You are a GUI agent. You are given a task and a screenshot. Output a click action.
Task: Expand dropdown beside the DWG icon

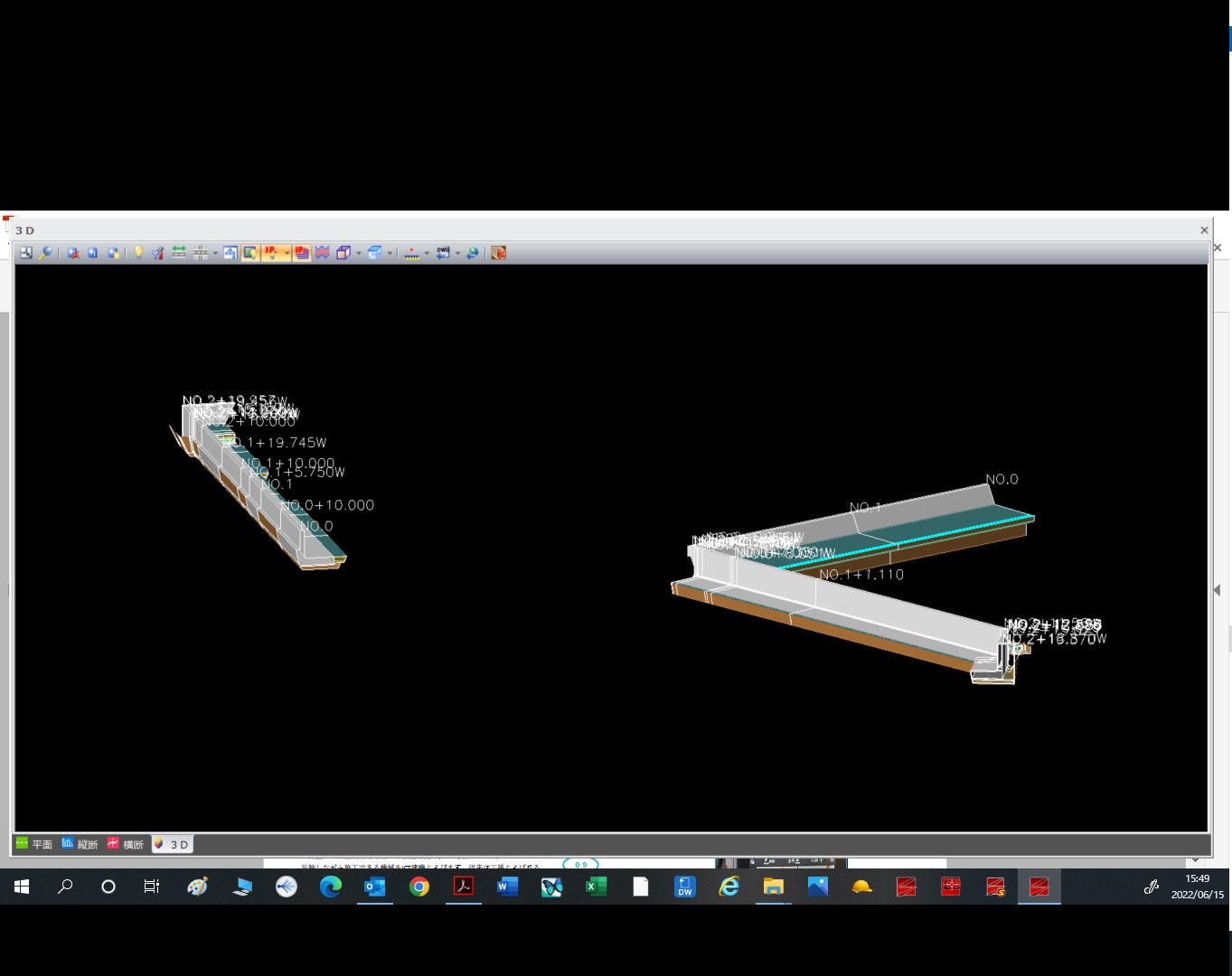tap(458, 253)
